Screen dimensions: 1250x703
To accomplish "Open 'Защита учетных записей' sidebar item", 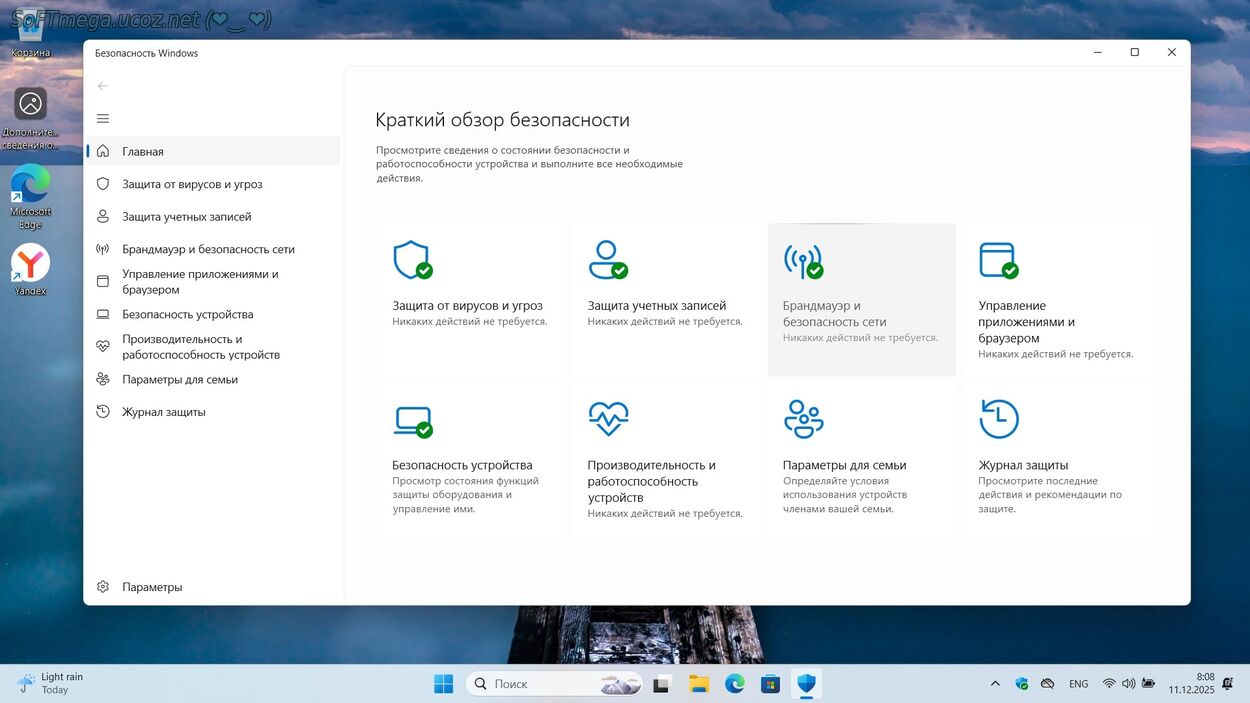I will tap(186, 217).
